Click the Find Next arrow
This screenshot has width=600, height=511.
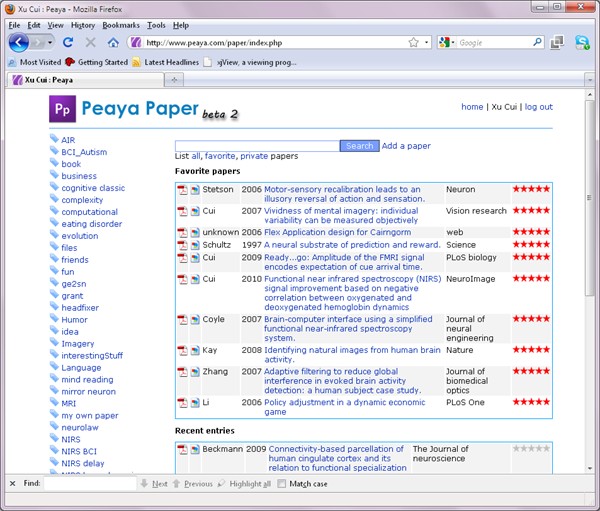(144, 483)
